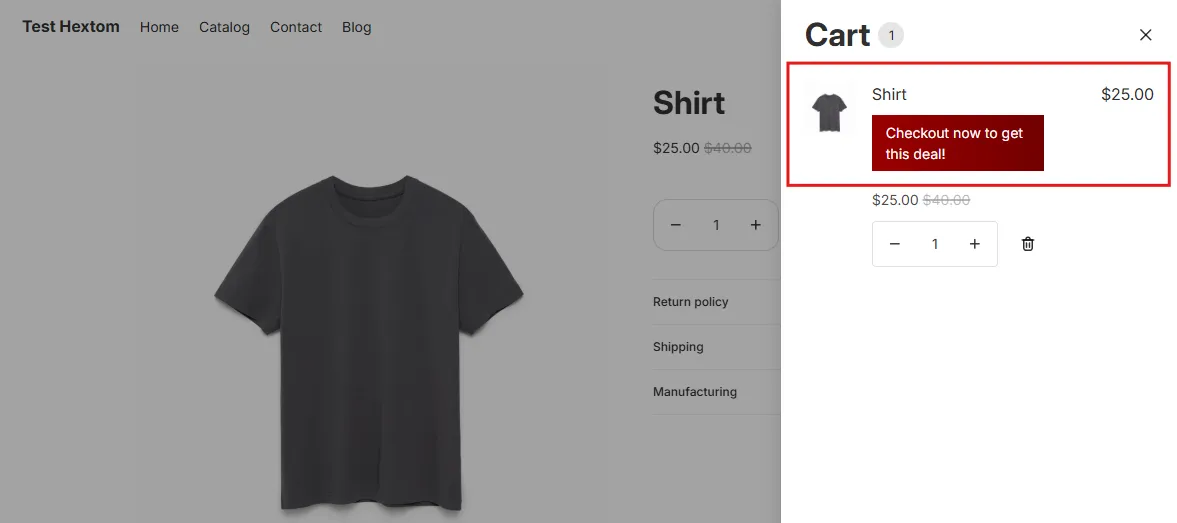Decrease product page quantity with minus
1177x523 pixels.
click(x=675, y=225)
